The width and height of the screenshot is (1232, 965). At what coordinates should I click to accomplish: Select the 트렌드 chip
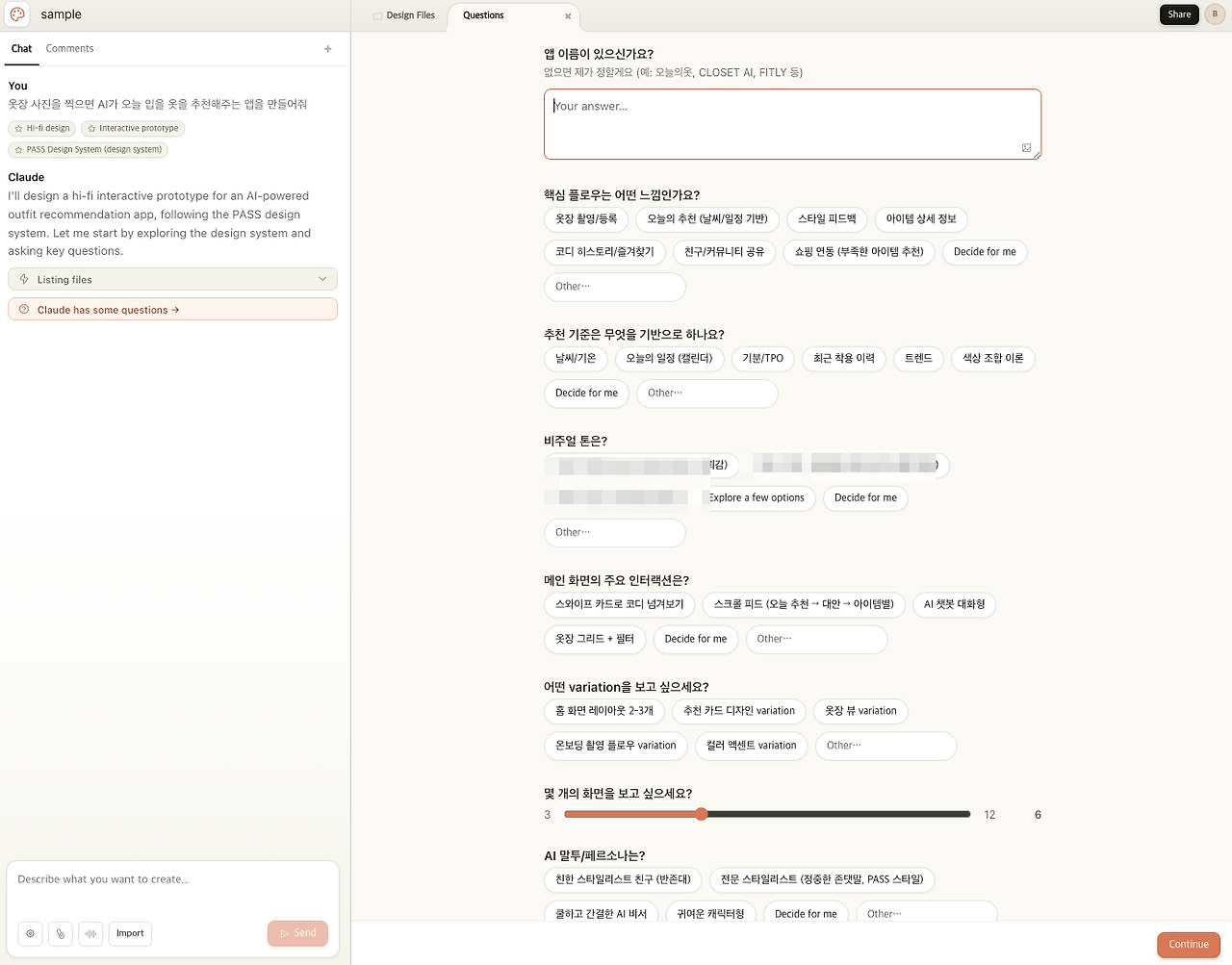tap(918, 359)
